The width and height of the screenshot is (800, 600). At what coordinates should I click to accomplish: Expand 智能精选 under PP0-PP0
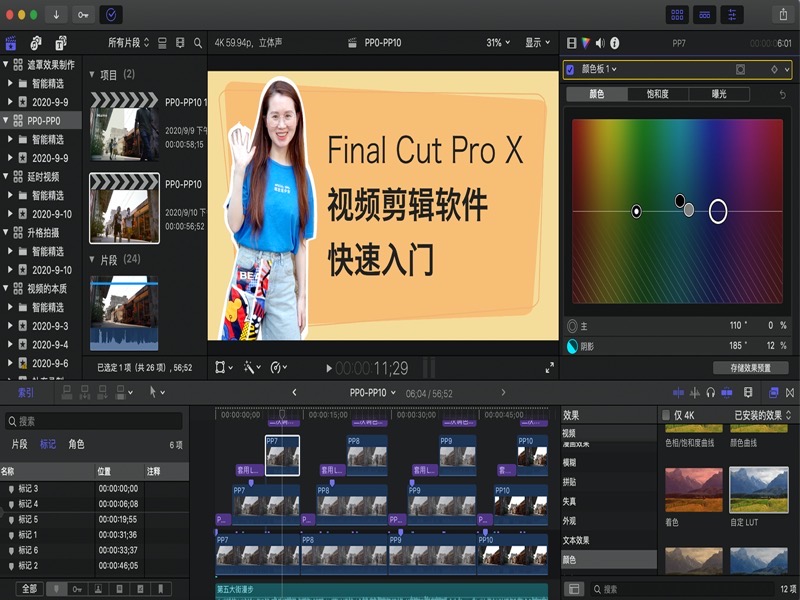pos(10,139)
